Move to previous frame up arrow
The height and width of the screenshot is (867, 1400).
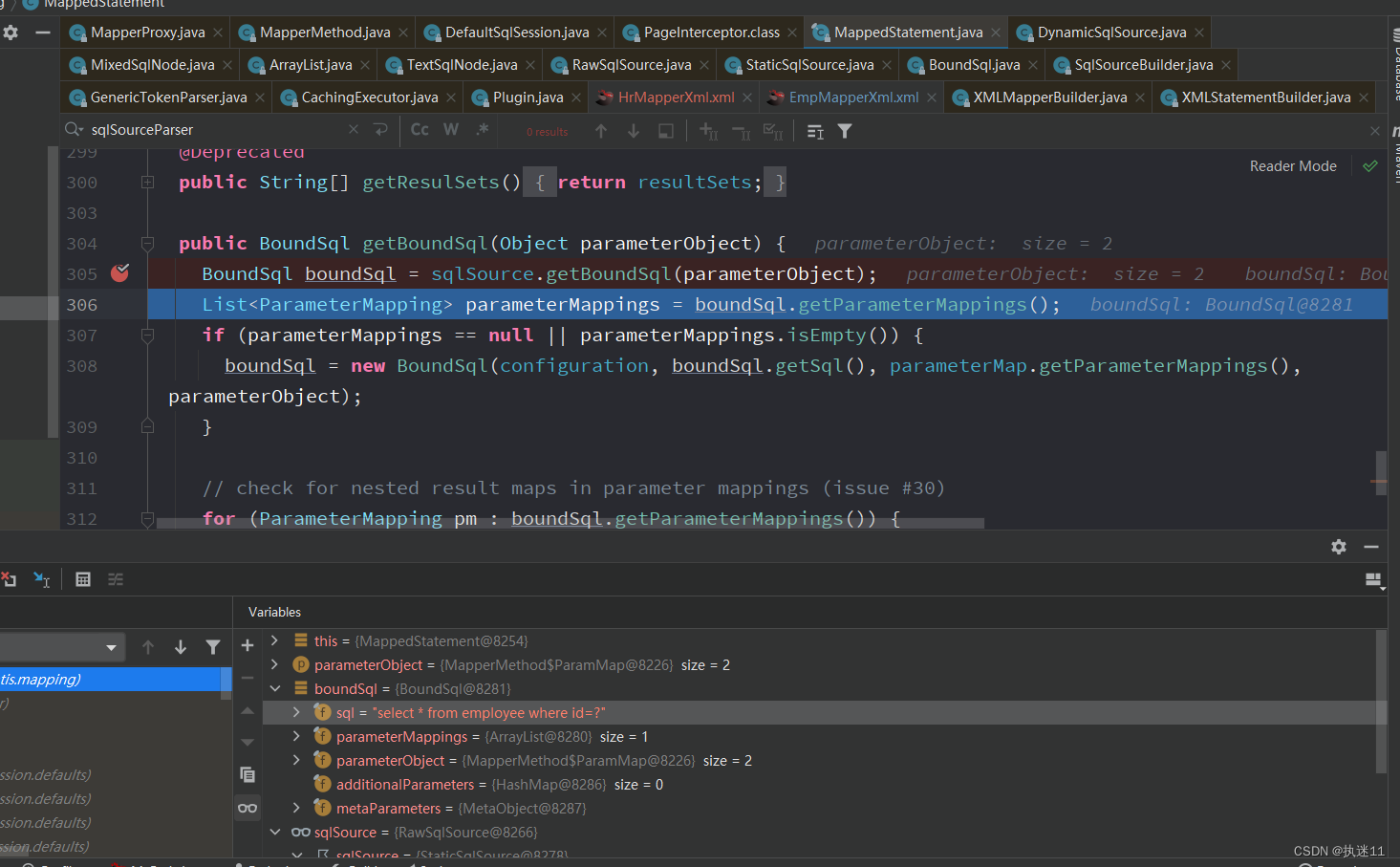click(x=148, y=647)
